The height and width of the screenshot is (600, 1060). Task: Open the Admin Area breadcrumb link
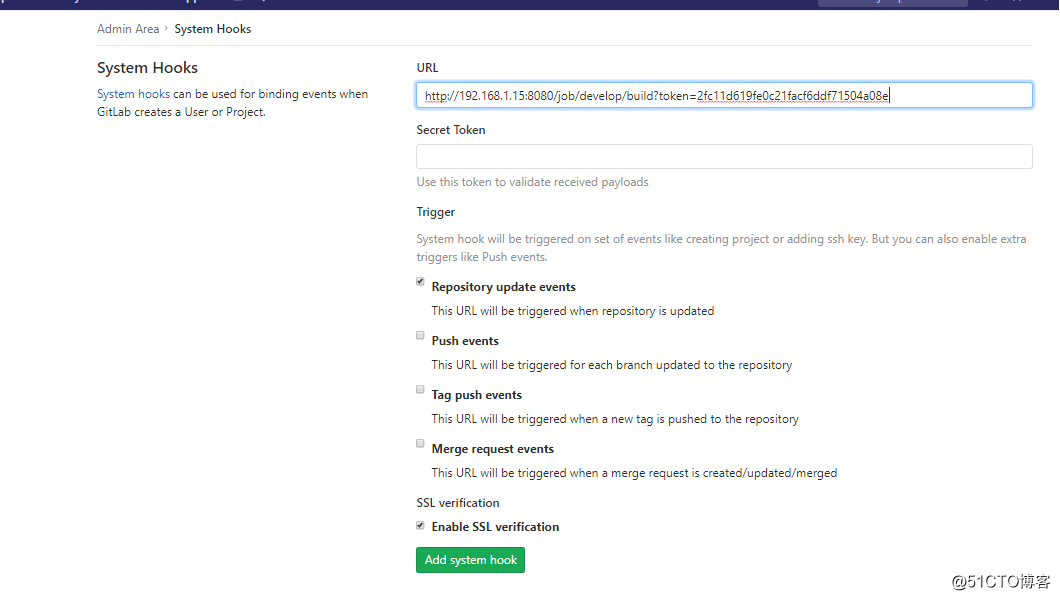click(x=128, y=29)
